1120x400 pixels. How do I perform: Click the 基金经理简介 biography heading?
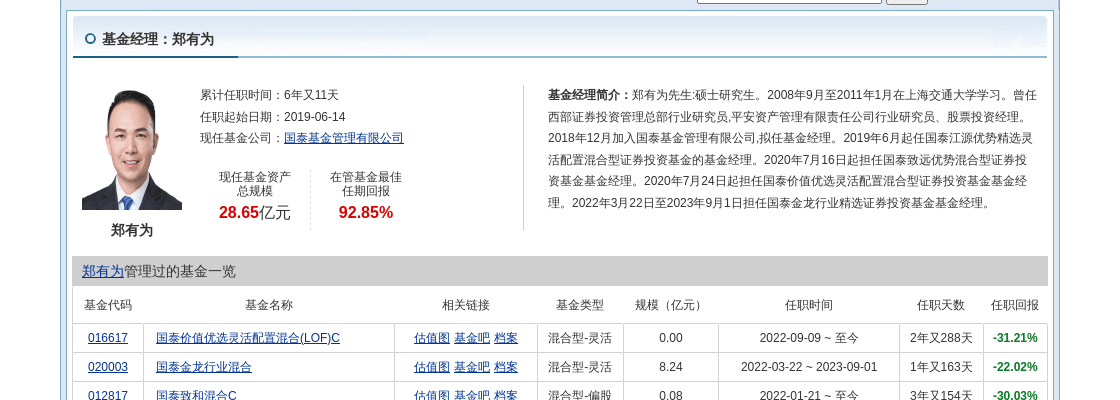tap(589, 95)
